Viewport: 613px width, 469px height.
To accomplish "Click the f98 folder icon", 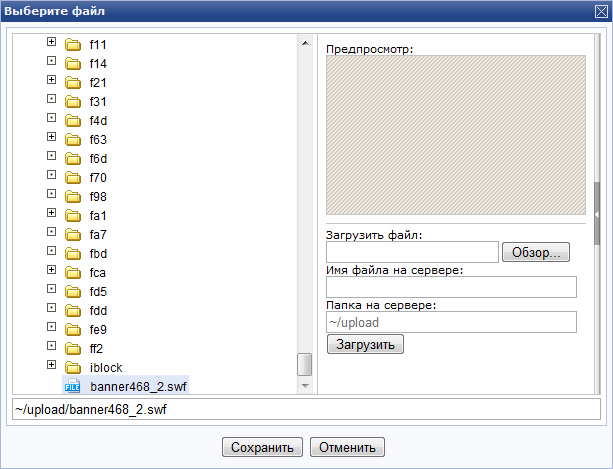I will tap(73, 197).
